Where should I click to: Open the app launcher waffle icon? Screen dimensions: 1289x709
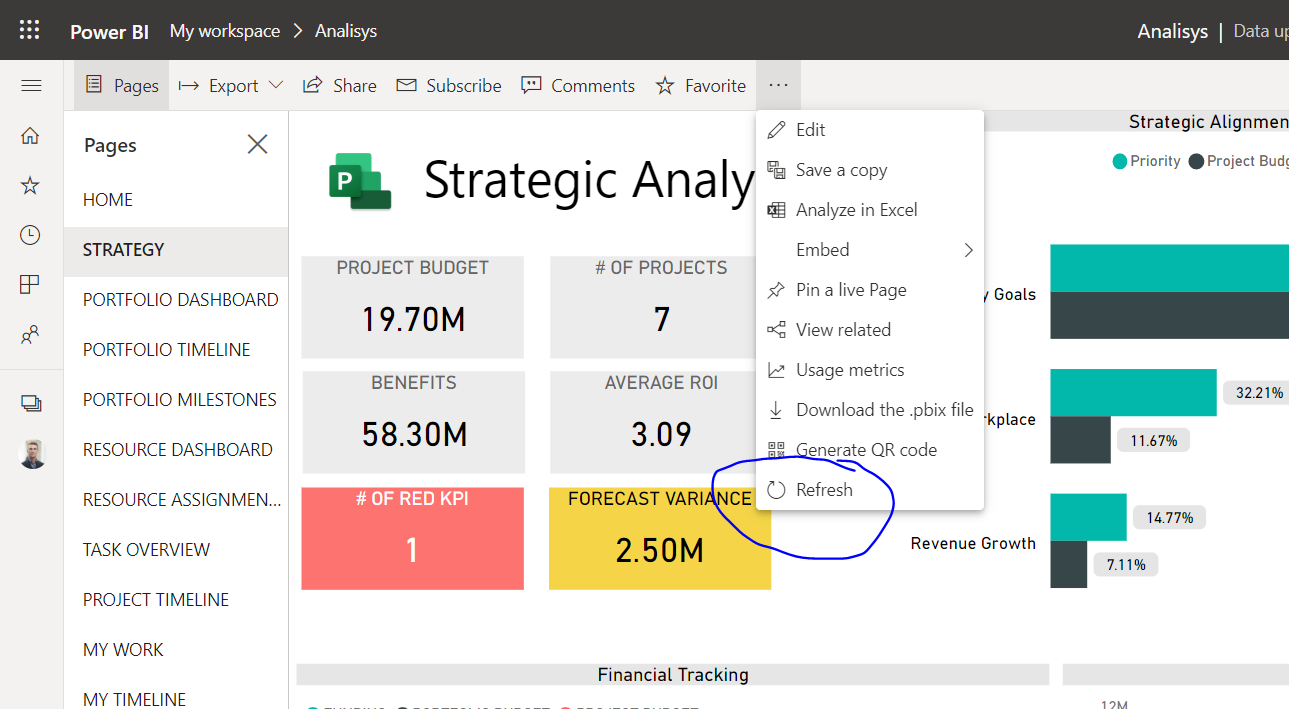[x=30, y=30]
